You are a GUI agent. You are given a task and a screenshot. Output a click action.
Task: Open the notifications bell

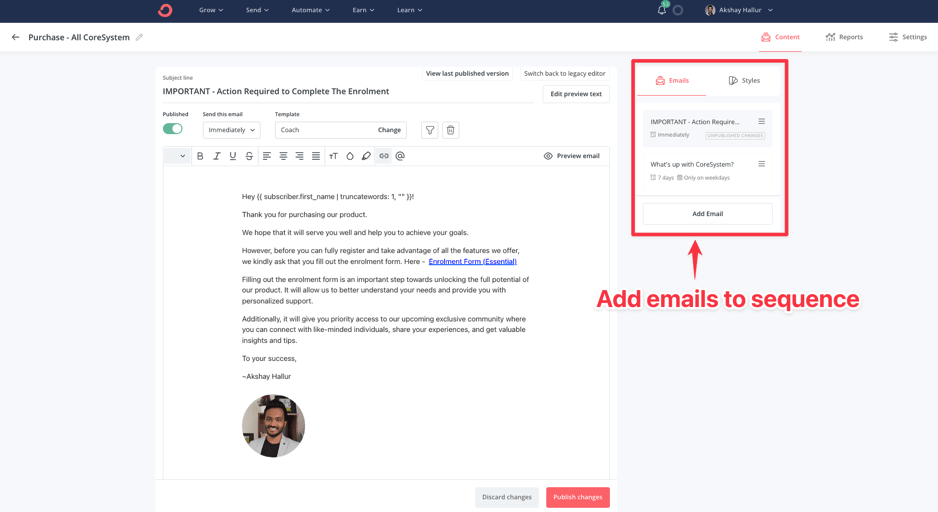pos(662,10)
